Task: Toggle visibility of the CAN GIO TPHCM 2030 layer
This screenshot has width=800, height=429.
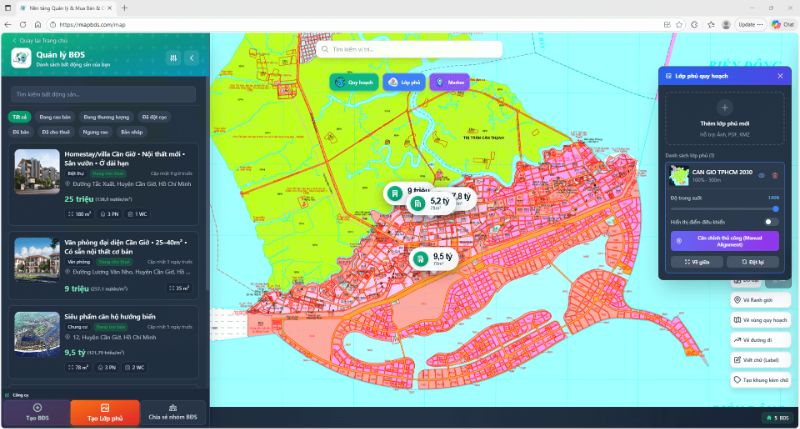Action: click(x=761, y=176)
